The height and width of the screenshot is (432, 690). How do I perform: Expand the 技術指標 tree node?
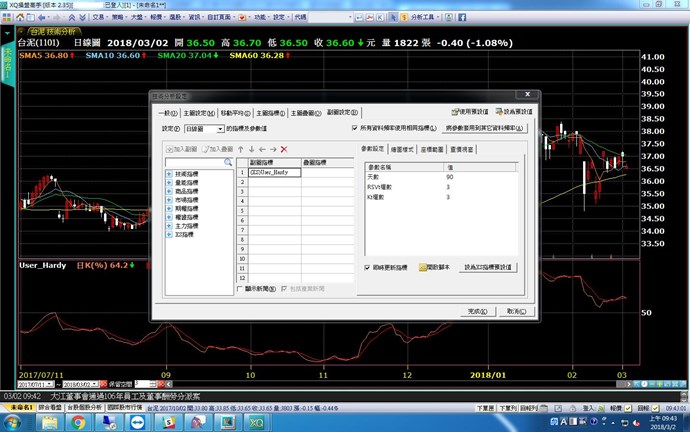168,173
